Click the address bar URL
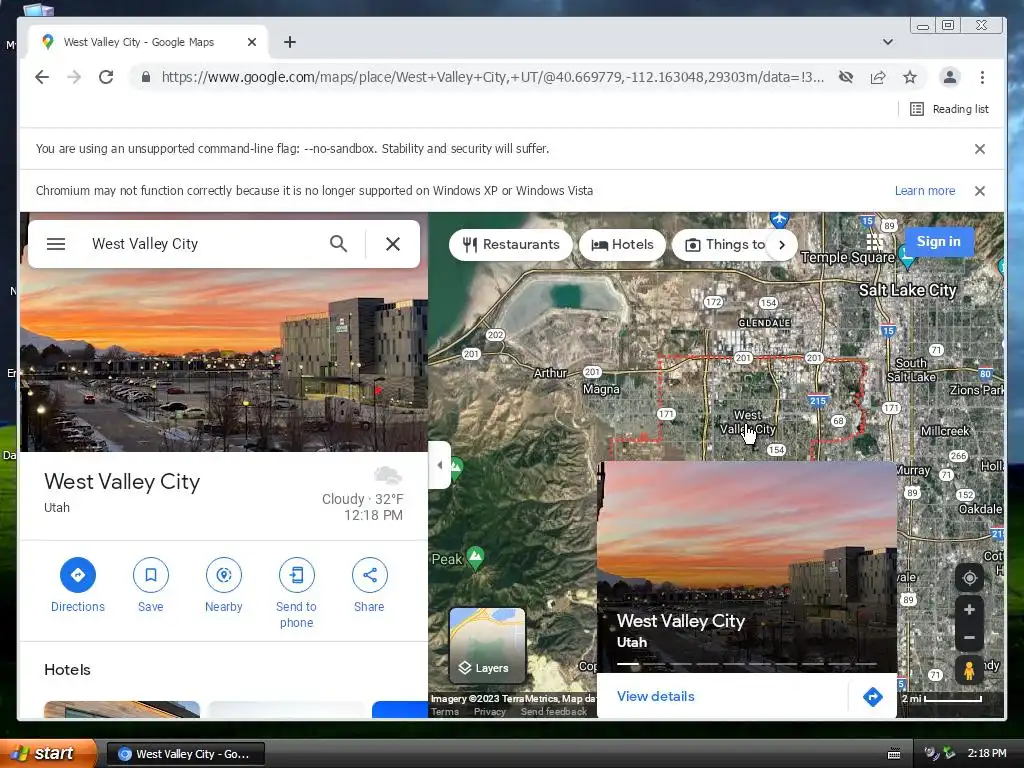1024x768 pixels. (x=492, y=77)
